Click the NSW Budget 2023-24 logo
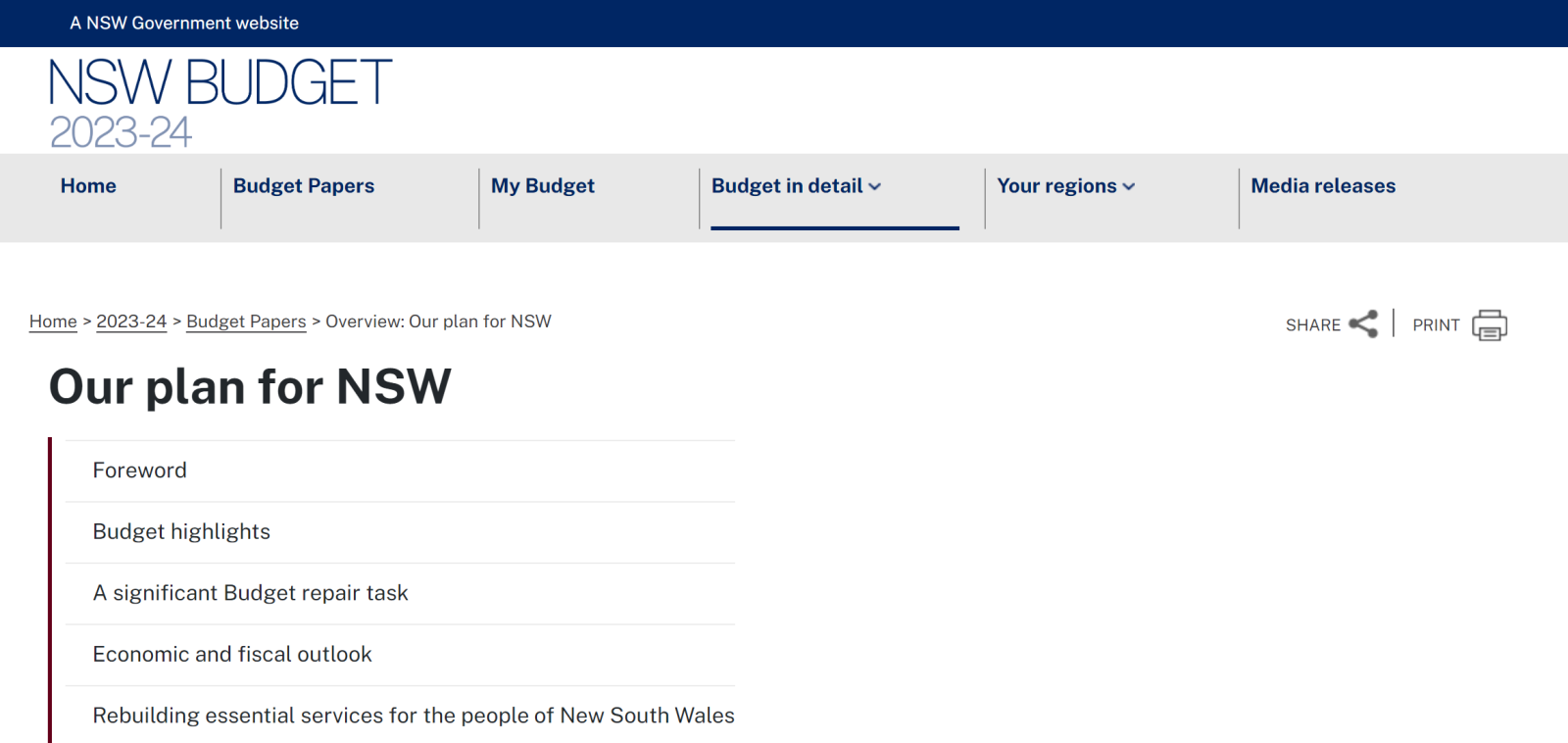Image resolution: width=1568 pixels, height=743 pixels. (x=220, y=102)
